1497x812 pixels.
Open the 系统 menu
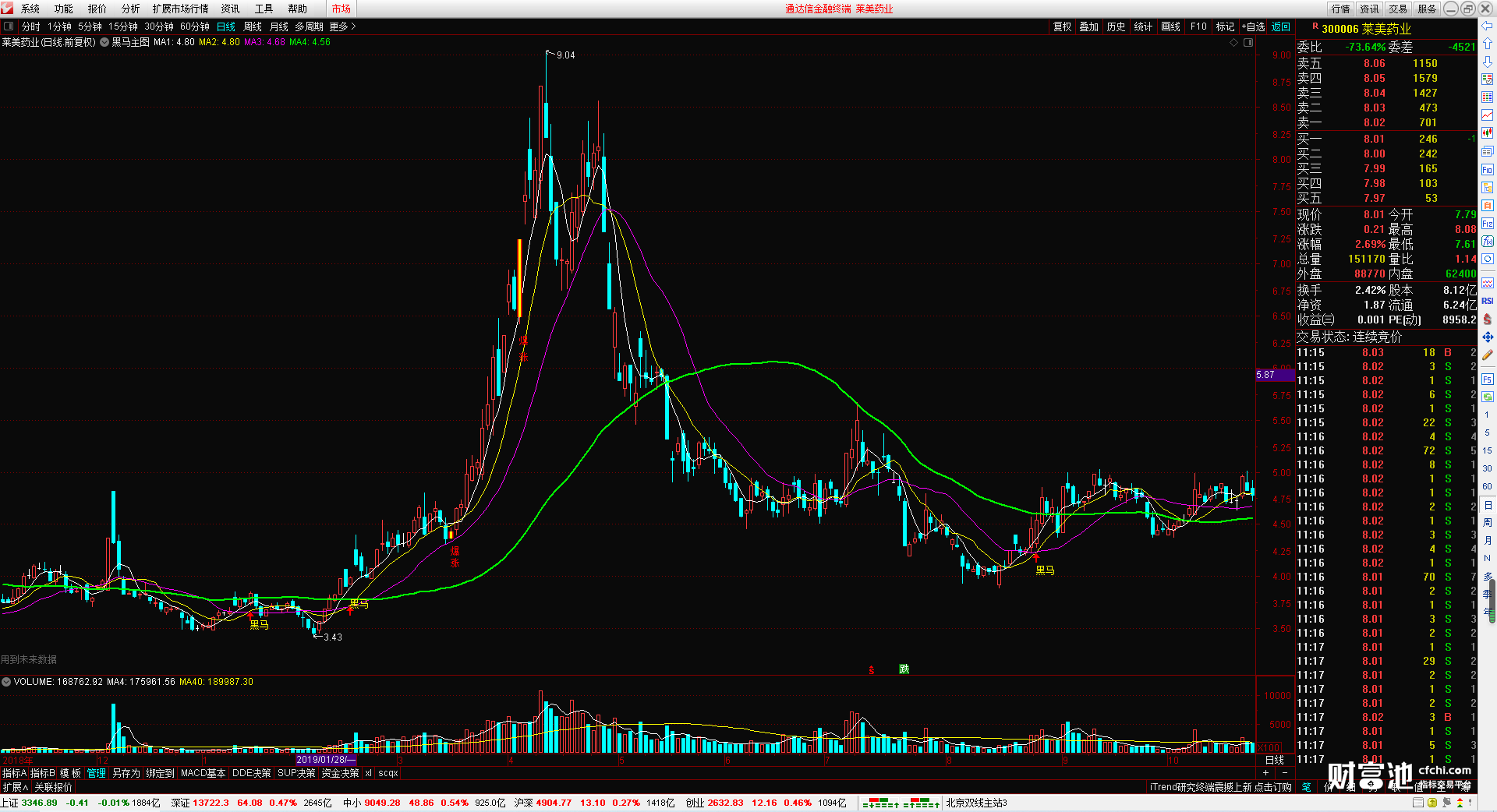point(30,9)
